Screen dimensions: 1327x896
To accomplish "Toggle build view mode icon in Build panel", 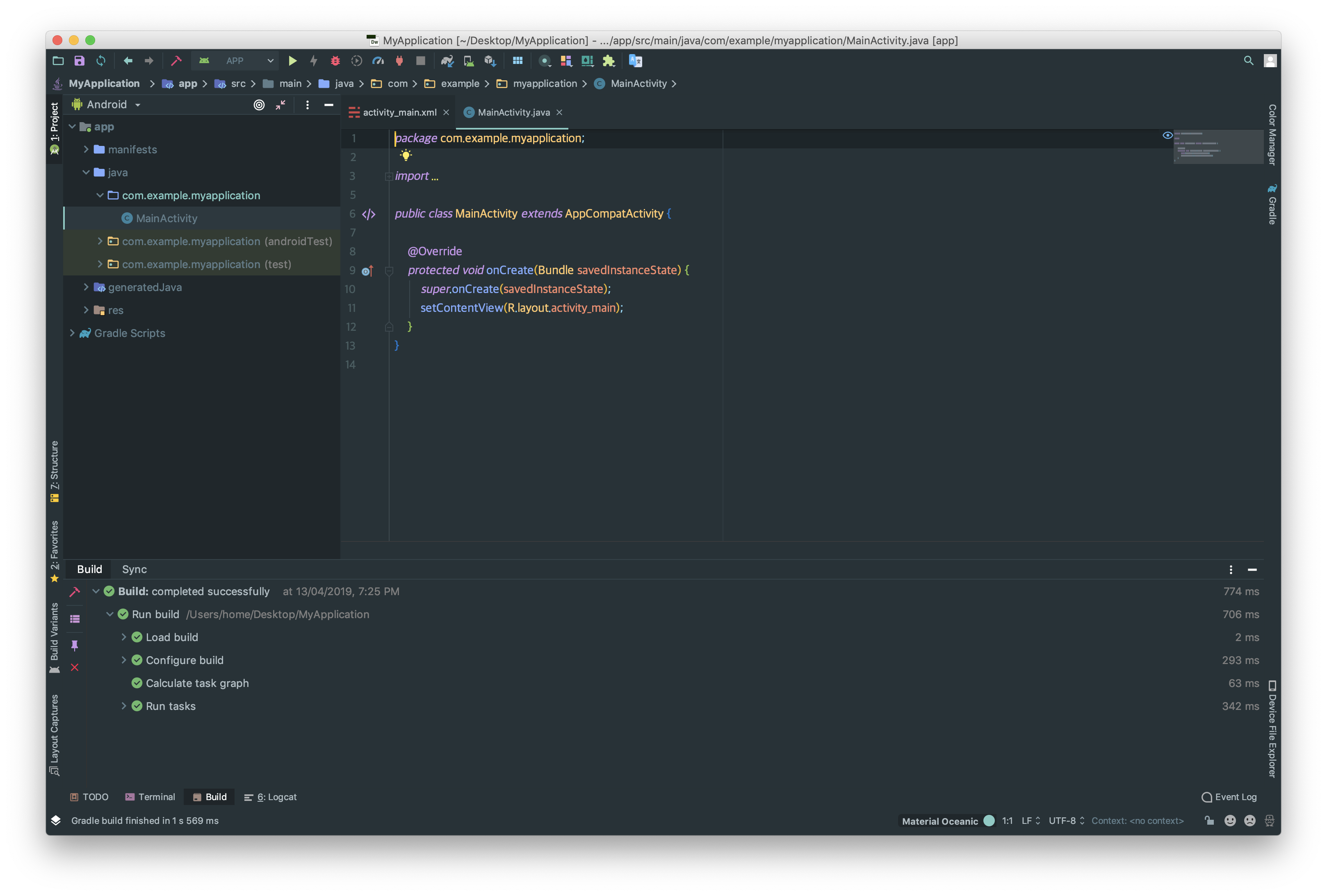I will pos(75,619).
